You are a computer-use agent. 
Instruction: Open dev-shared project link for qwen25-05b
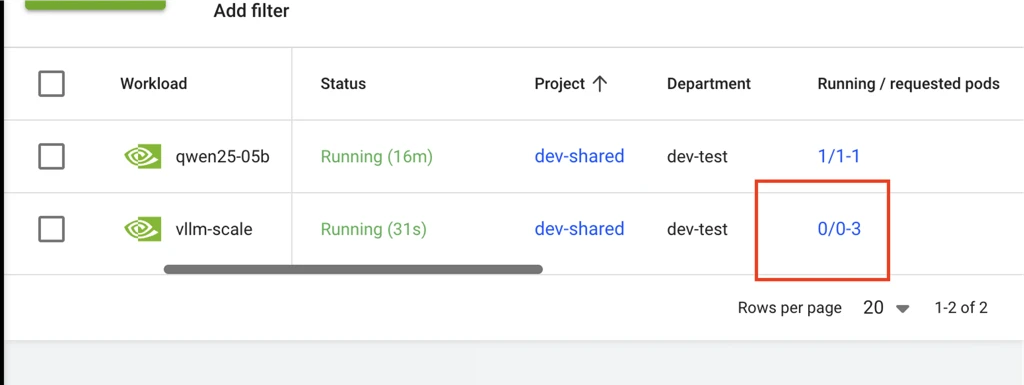(x=579, y=157)
